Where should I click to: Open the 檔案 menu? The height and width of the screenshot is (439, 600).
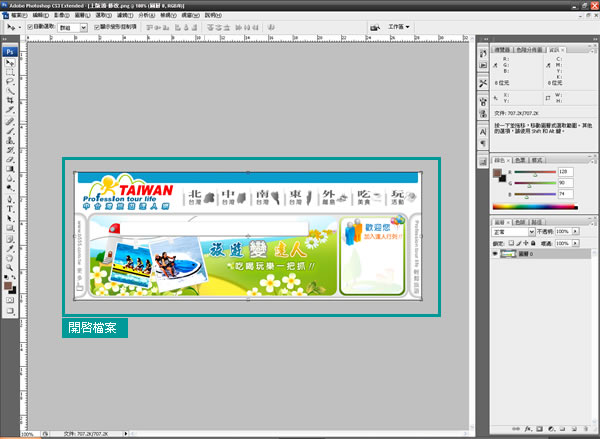coord(19,15)
